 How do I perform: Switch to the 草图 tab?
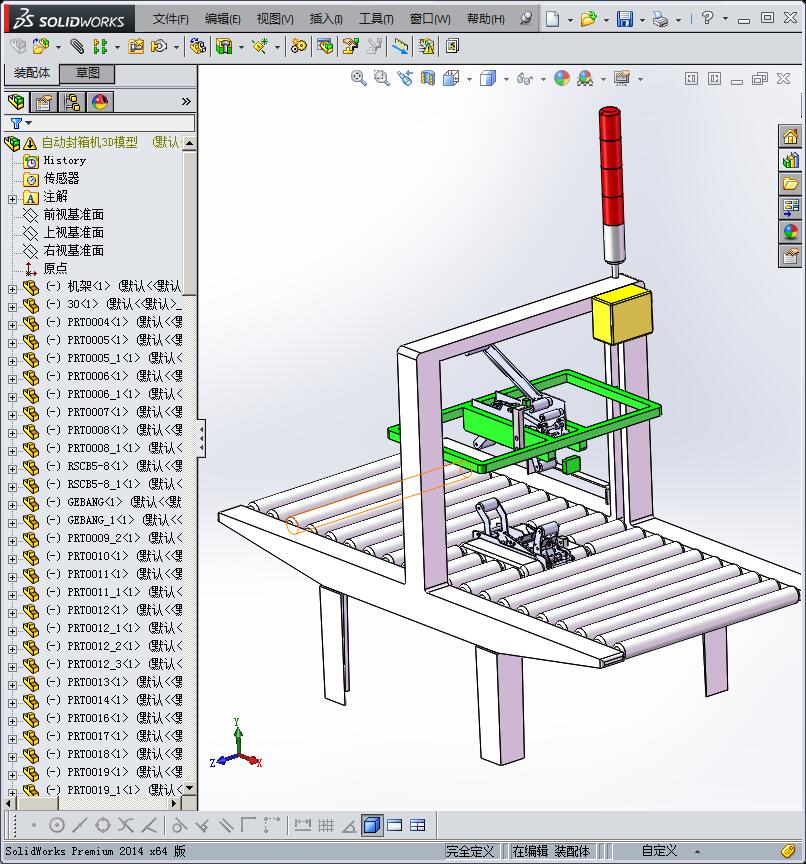pos(87,73)
